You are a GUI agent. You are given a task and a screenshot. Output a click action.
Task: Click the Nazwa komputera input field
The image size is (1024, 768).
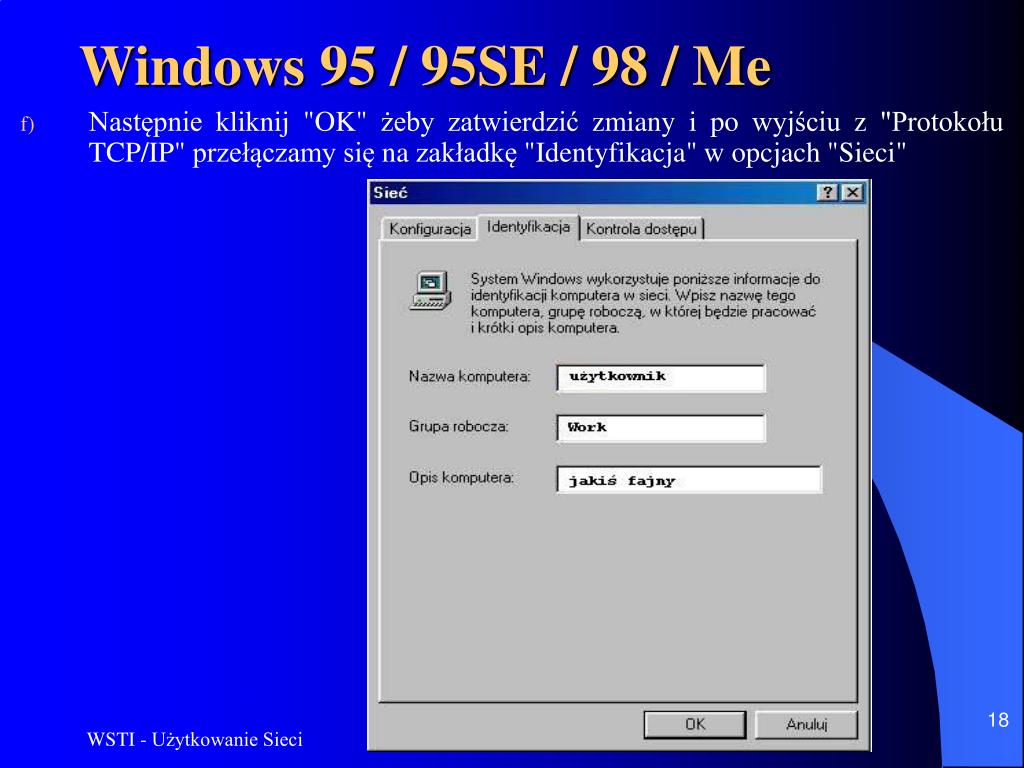660,377
